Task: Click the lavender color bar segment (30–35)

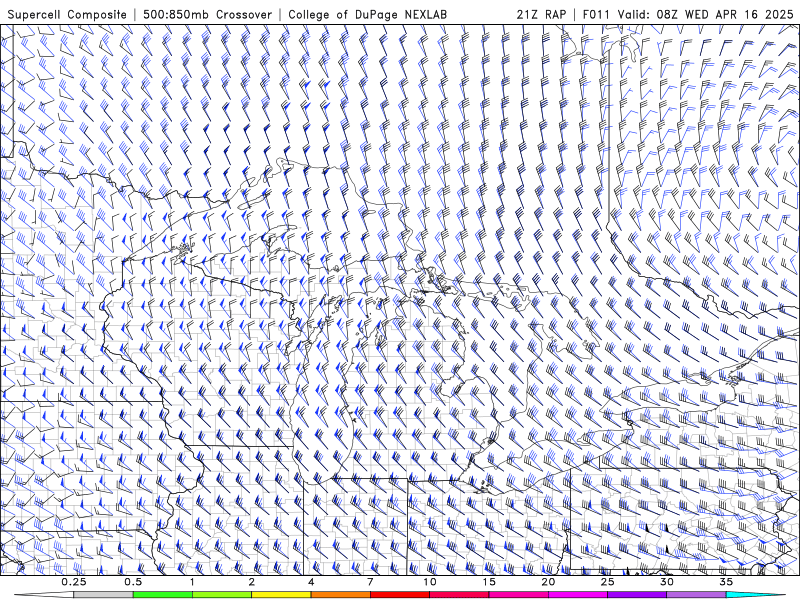Action: click(x=696, y=595)
